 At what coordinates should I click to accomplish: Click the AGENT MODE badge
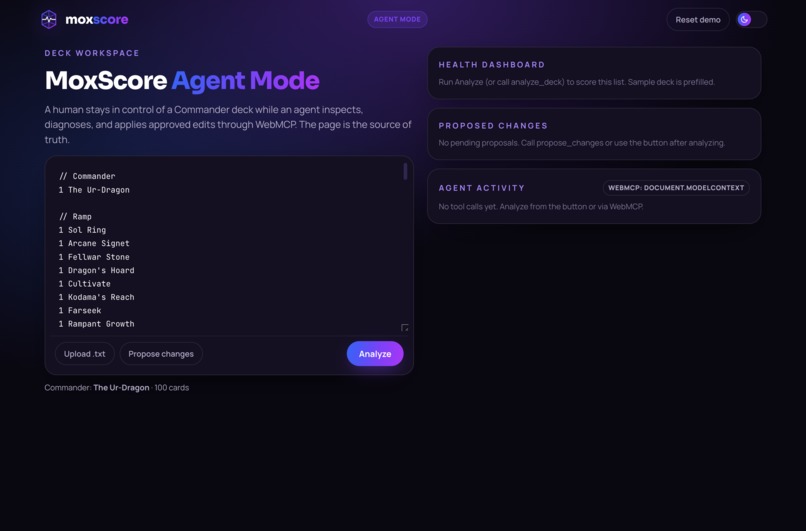point(397,20)
